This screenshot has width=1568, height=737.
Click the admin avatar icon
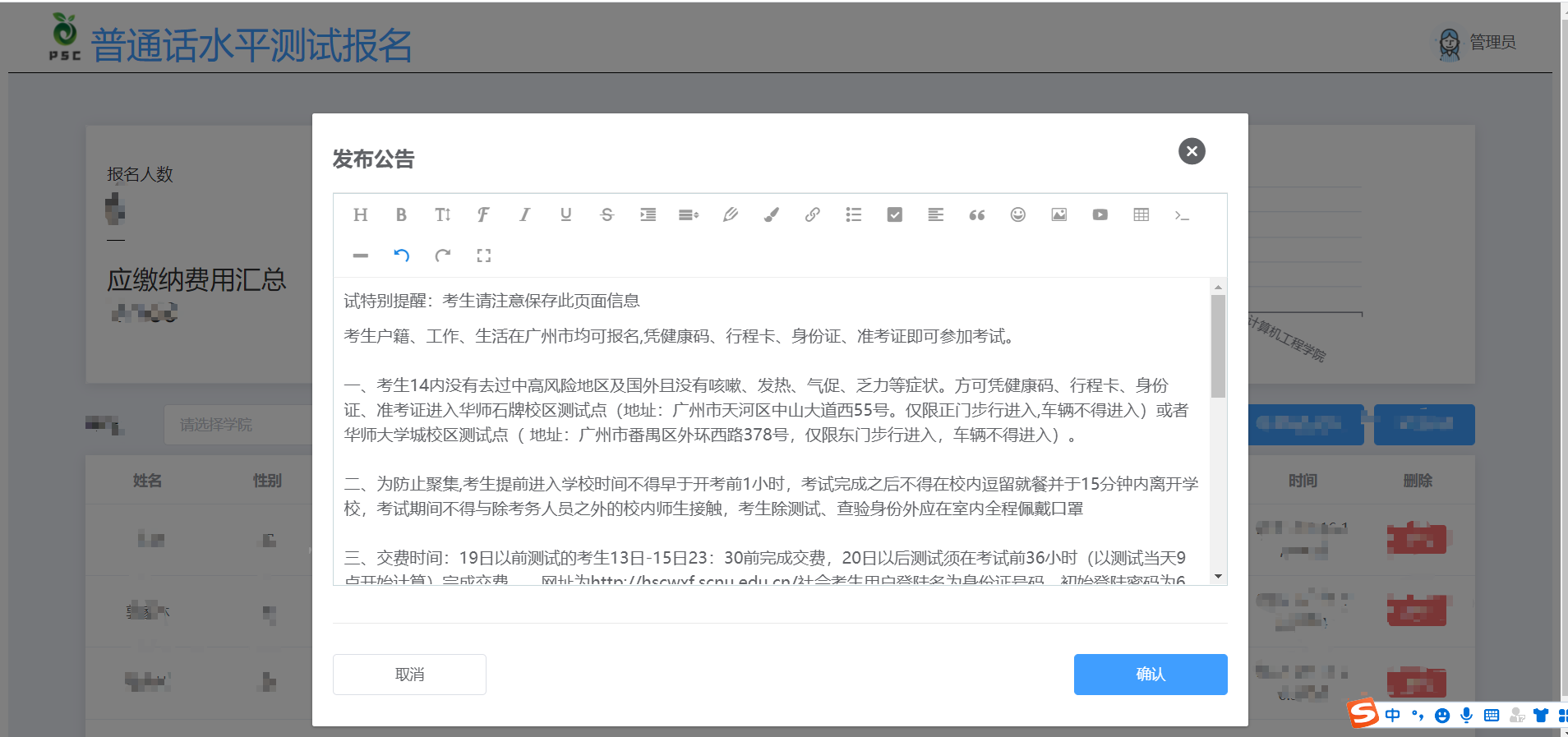(x=1450, y=44)
